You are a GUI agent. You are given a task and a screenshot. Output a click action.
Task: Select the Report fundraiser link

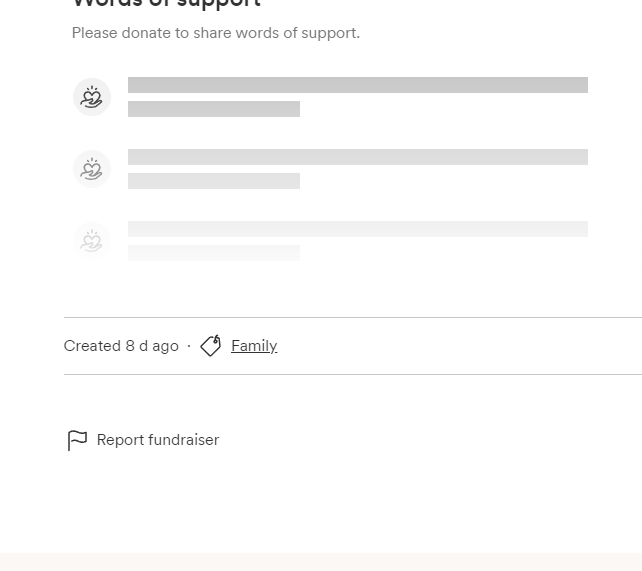click(x=158, y=440)
